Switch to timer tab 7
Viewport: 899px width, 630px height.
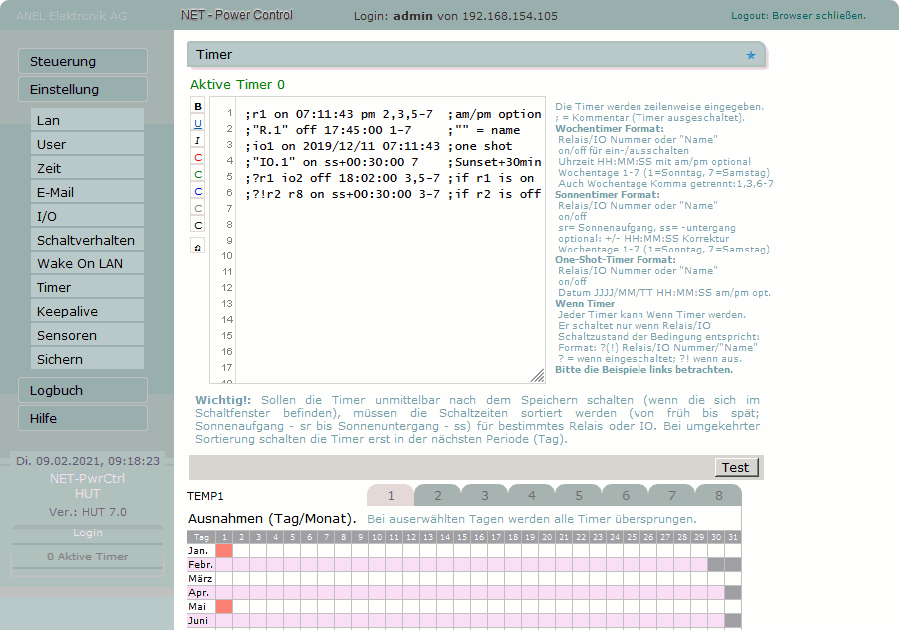(x=672, y=495)
